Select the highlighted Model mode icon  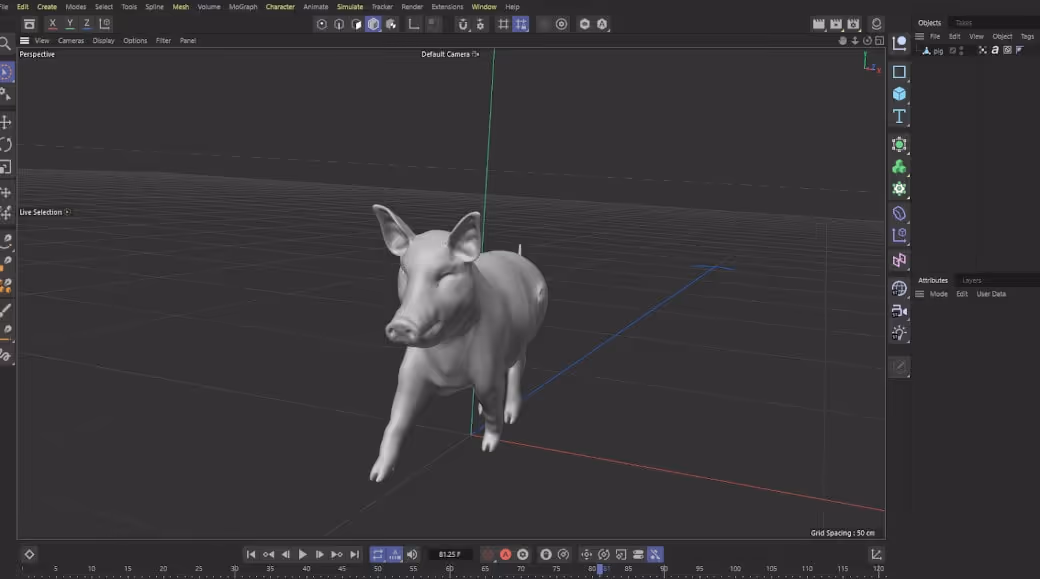373,25
